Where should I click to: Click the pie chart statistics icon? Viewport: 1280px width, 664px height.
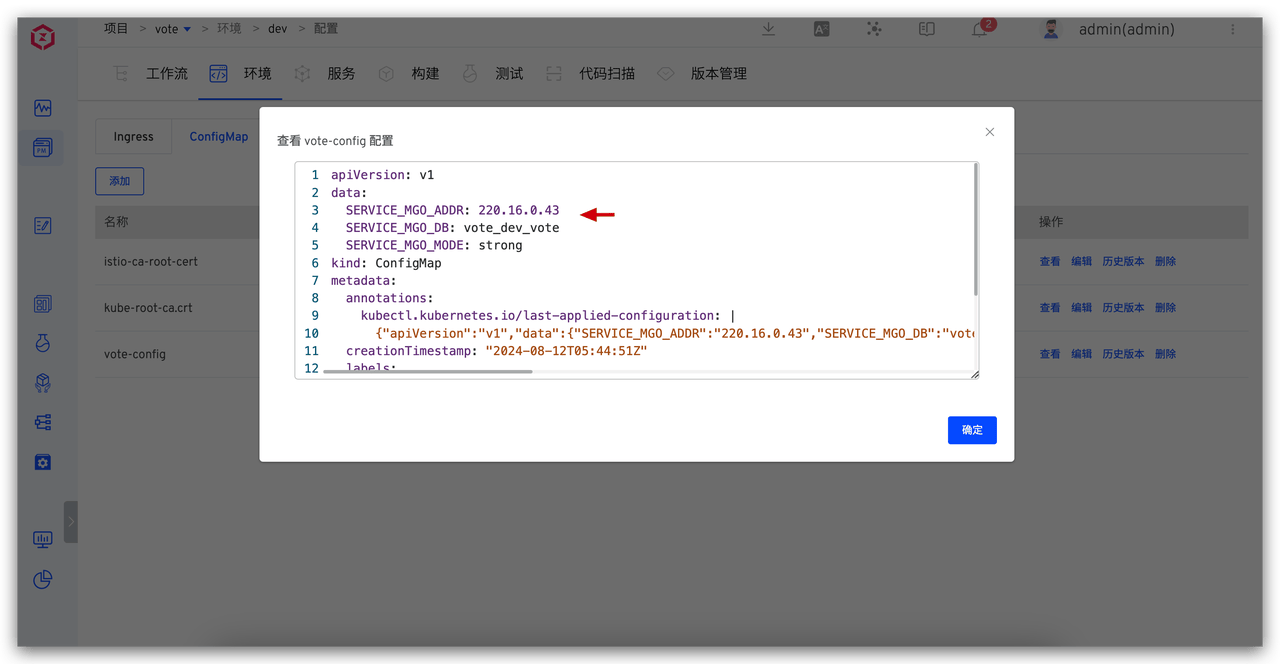click(42, 579)
